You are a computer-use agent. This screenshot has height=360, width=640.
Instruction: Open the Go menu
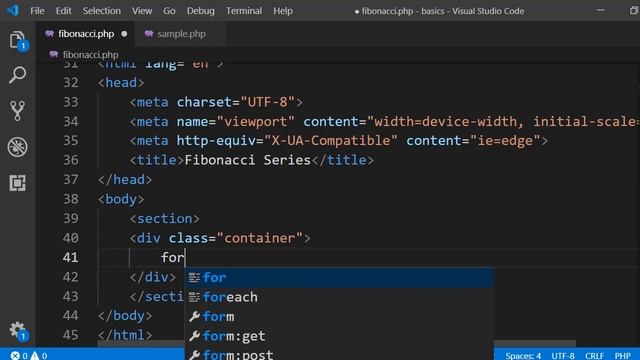(169, 11)
